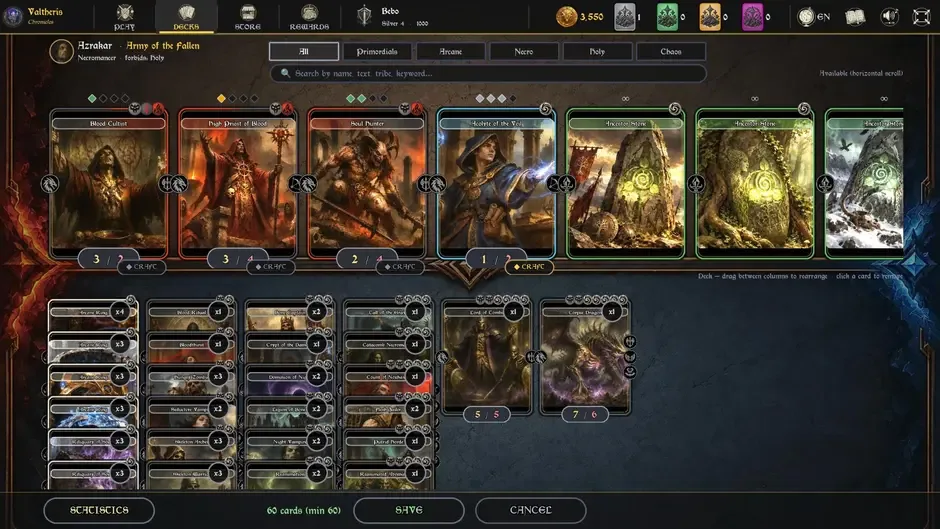Click the 3,550 gold amount

(x=591, y=17)
